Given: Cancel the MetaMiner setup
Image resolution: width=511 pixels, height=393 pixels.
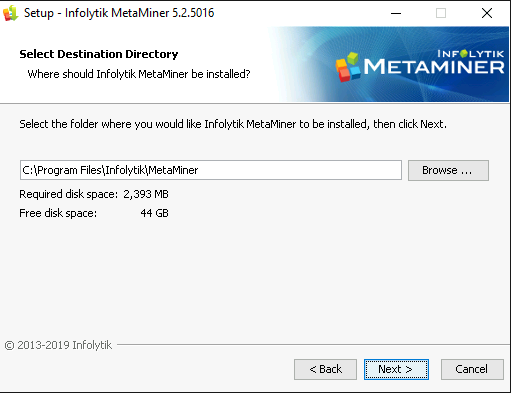Looking at the screenshot, I should [x=472, y=369].
